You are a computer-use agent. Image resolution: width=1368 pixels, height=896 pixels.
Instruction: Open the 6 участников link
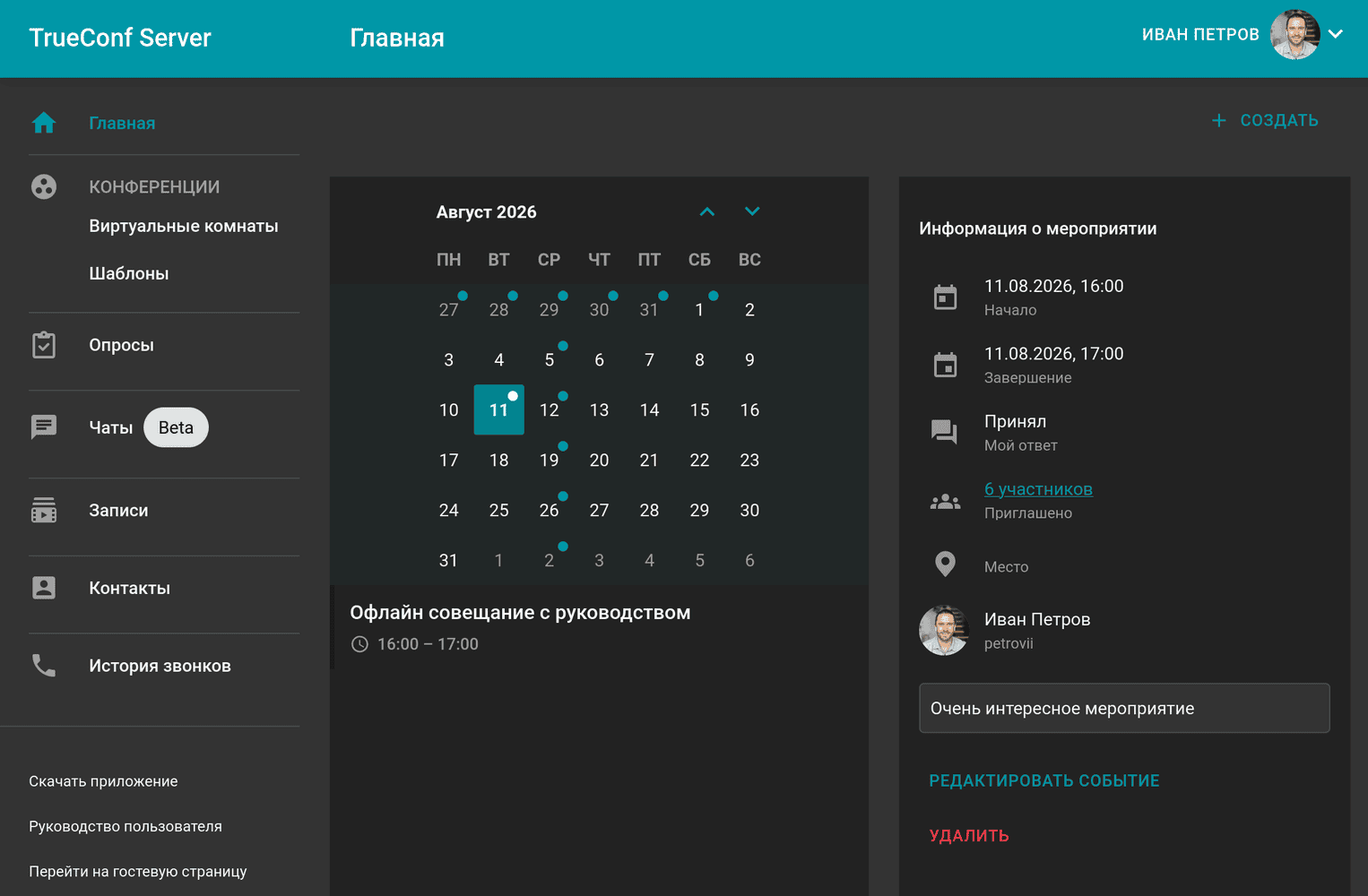coord(1038,489)
